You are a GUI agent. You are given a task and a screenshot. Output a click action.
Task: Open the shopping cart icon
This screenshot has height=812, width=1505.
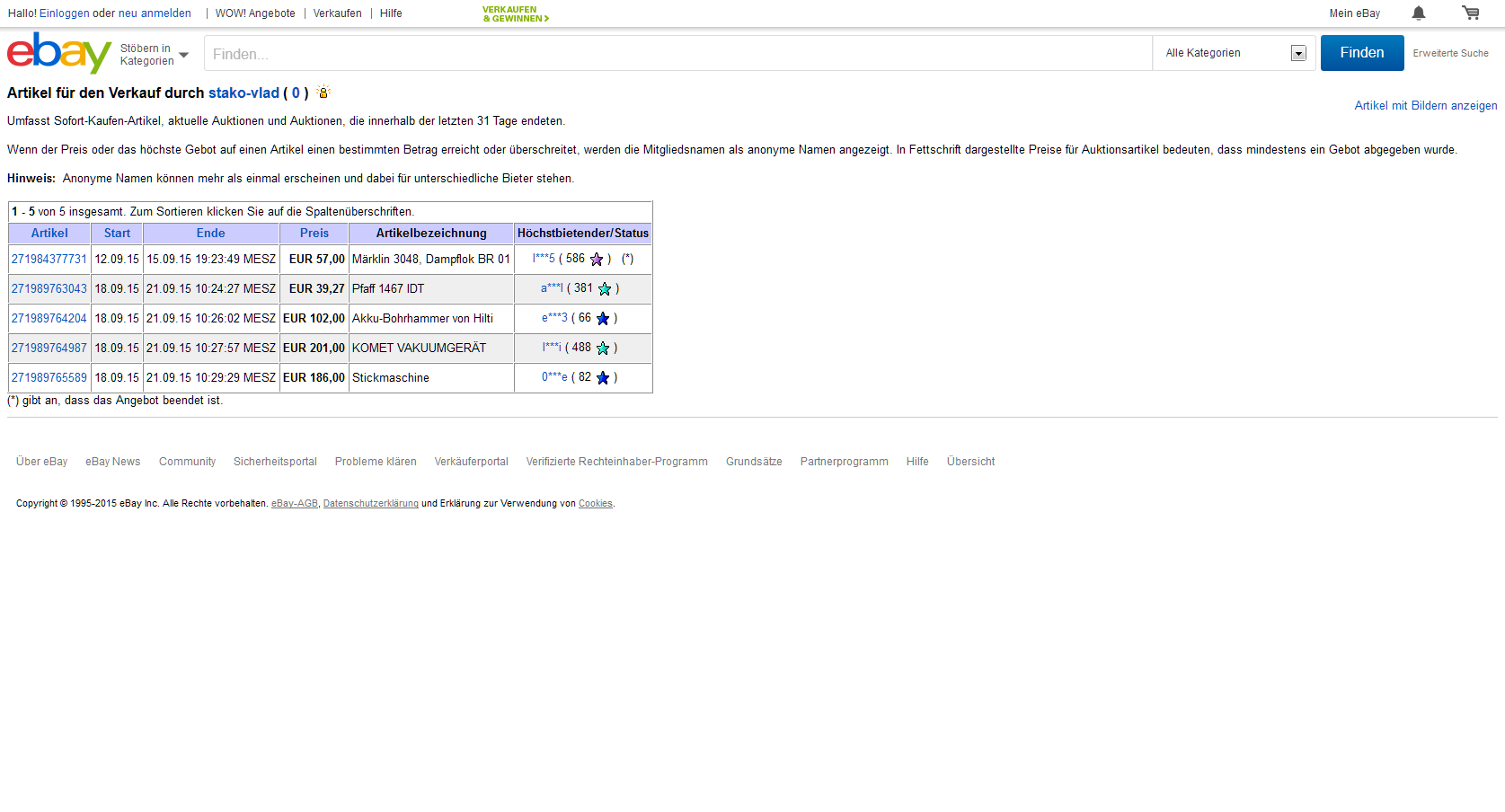point(1470,13)
